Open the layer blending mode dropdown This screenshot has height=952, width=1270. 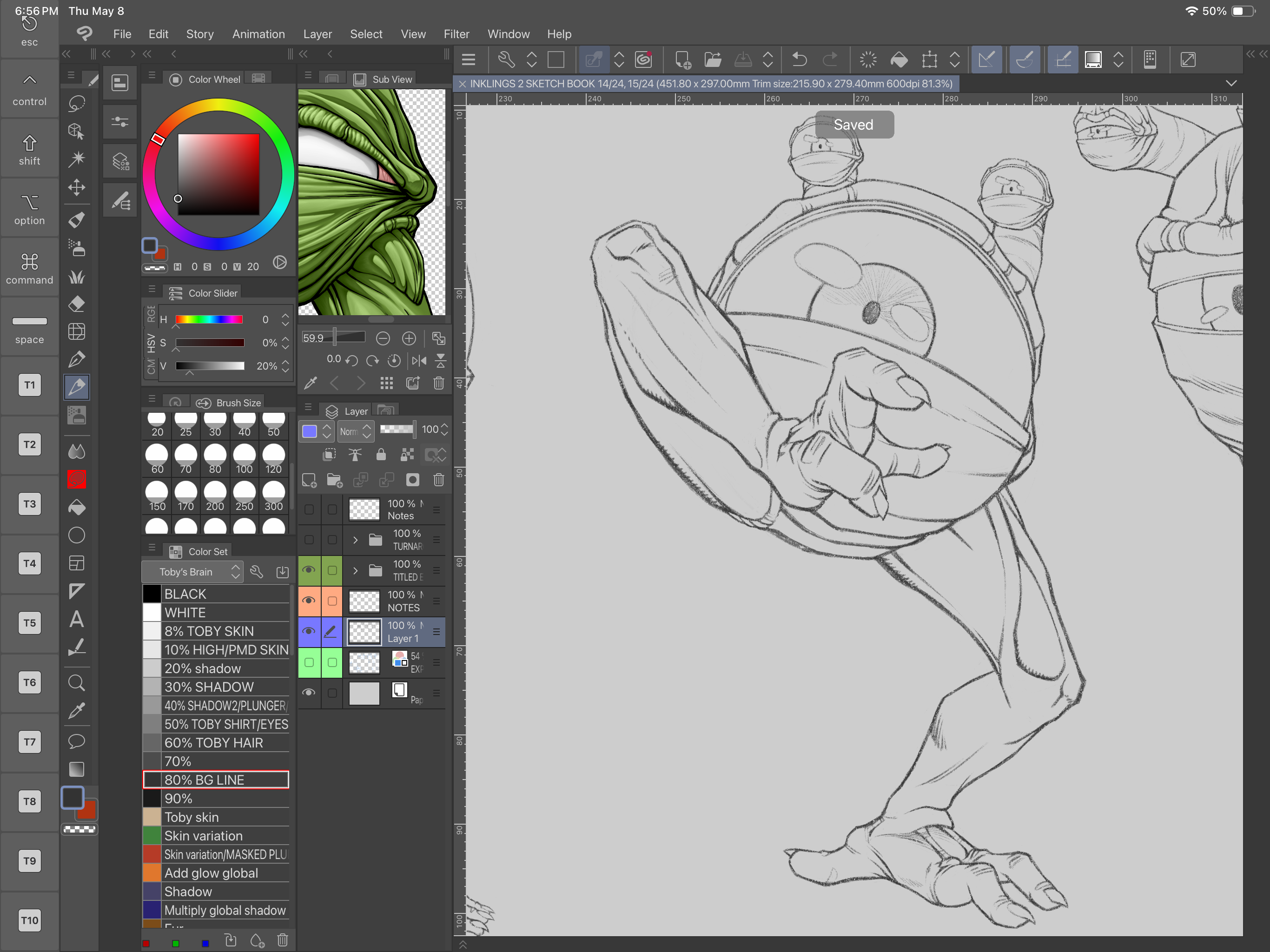click(x=356, y=431)
